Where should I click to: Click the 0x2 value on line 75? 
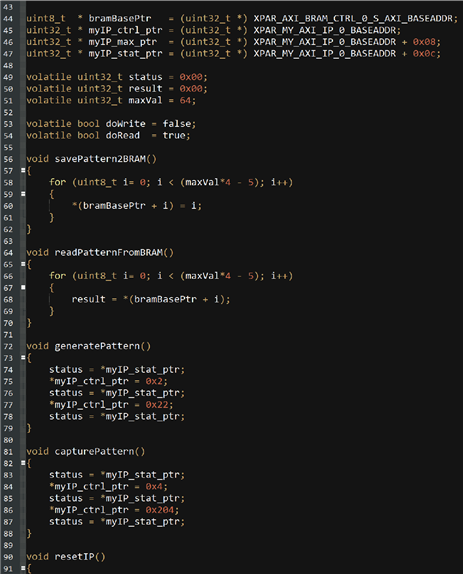154,381
